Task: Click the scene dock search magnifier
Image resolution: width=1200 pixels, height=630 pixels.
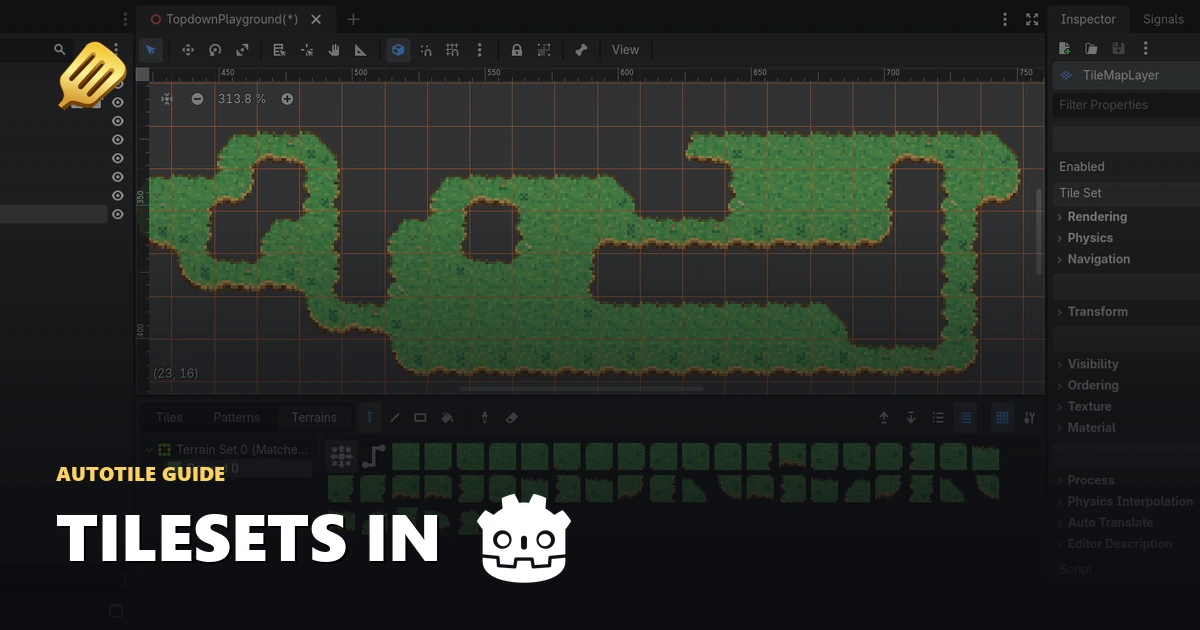Action: 59,49
